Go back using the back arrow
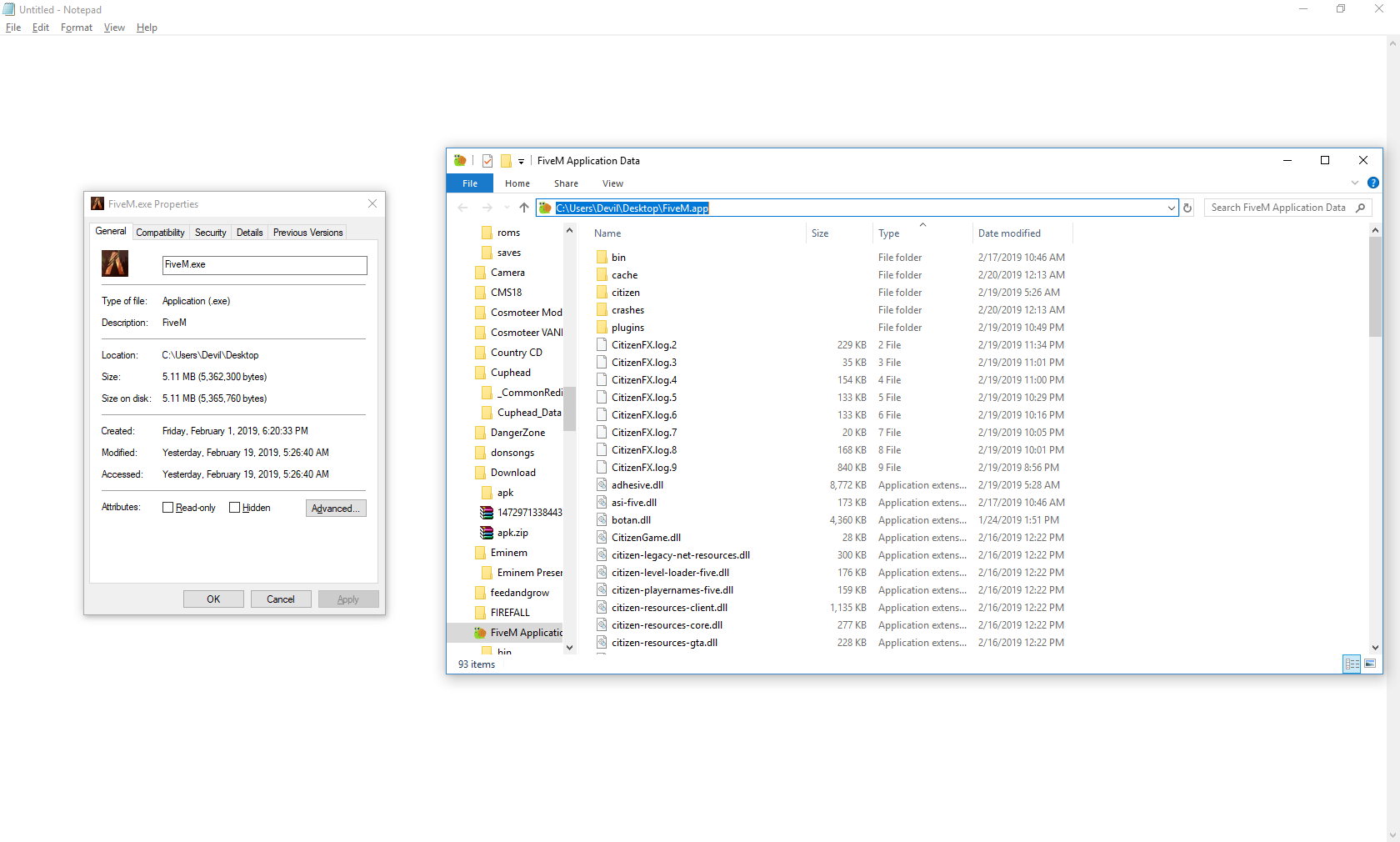1400x842 pixels. coord(462,208)
